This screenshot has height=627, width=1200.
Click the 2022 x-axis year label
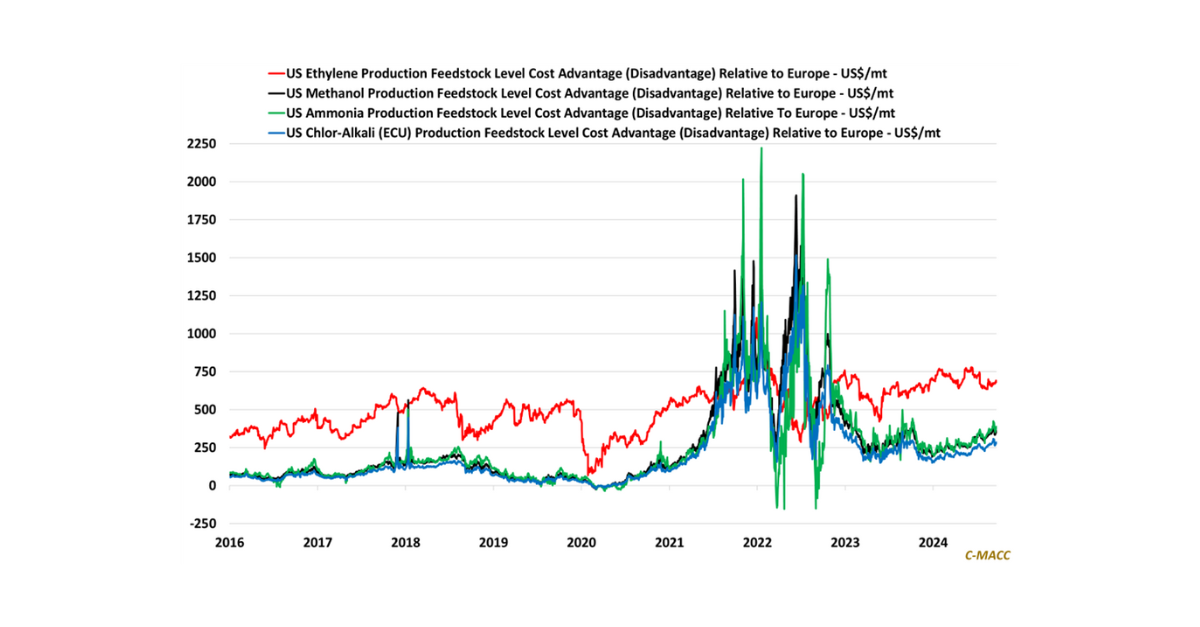pyautogui.click(x=757, y=543)
